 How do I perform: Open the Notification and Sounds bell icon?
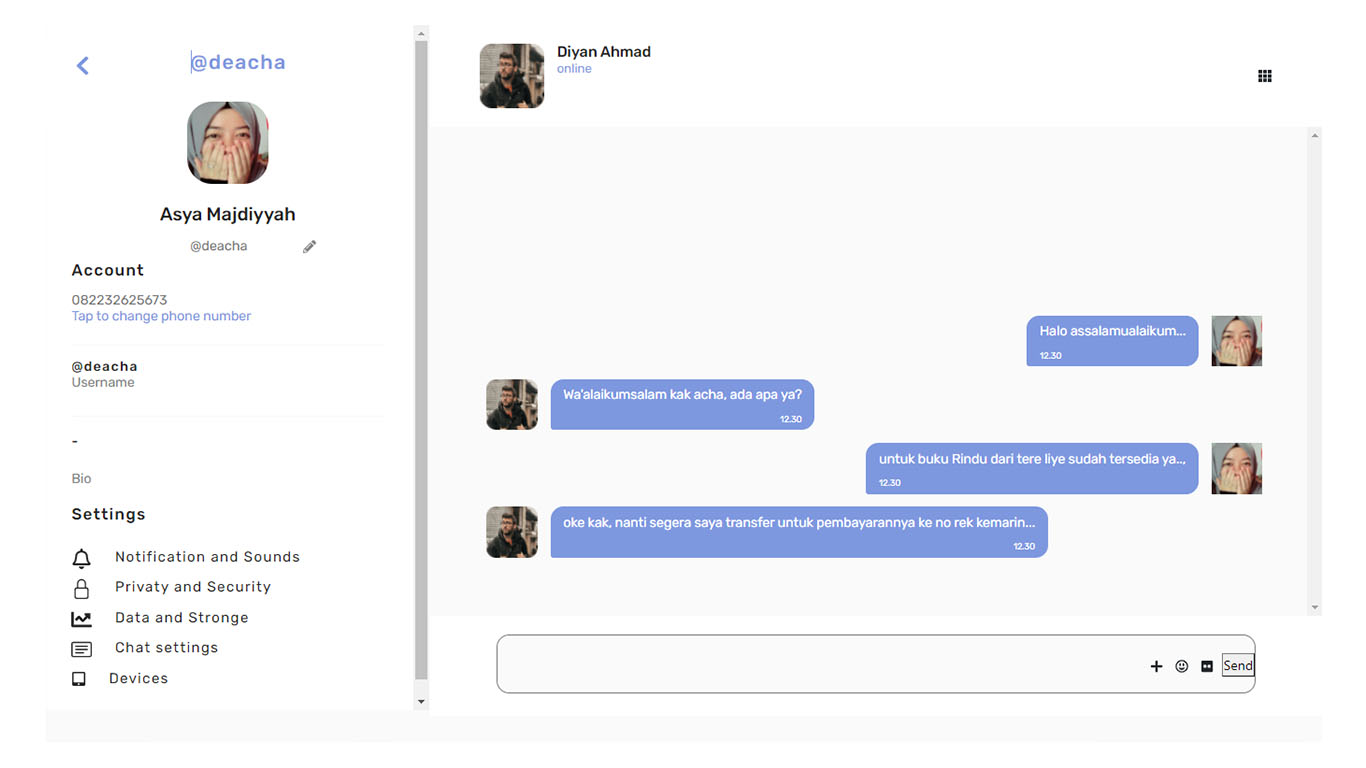coord(82,557)
